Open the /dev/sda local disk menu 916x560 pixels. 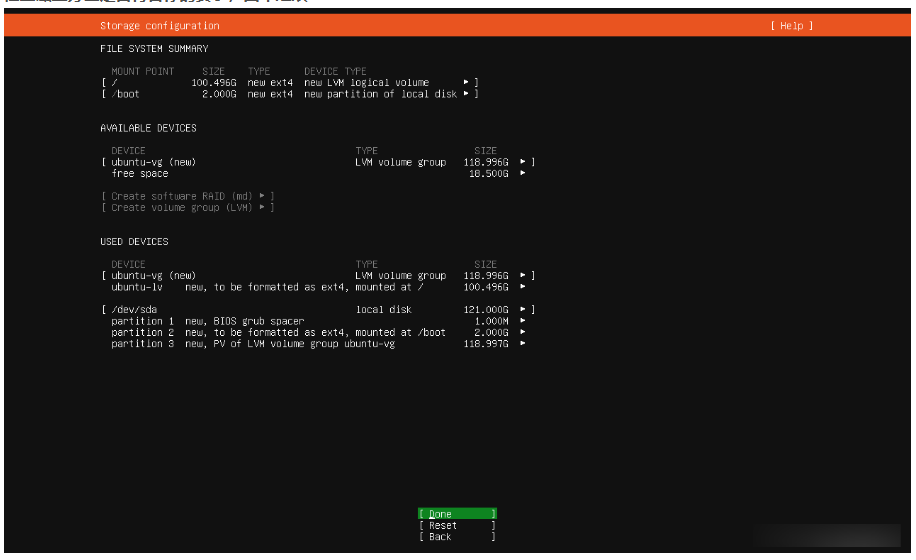point(524,310)
